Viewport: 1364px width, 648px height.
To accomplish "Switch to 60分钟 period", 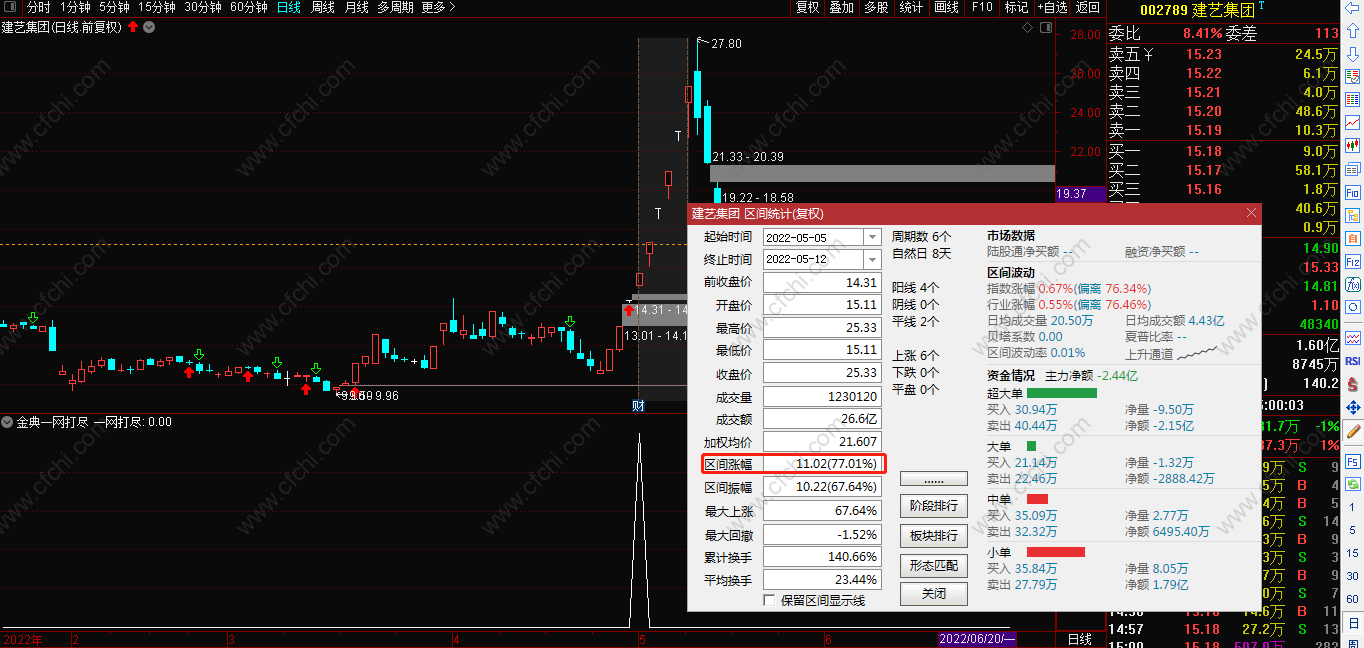I will coord(249,7).
